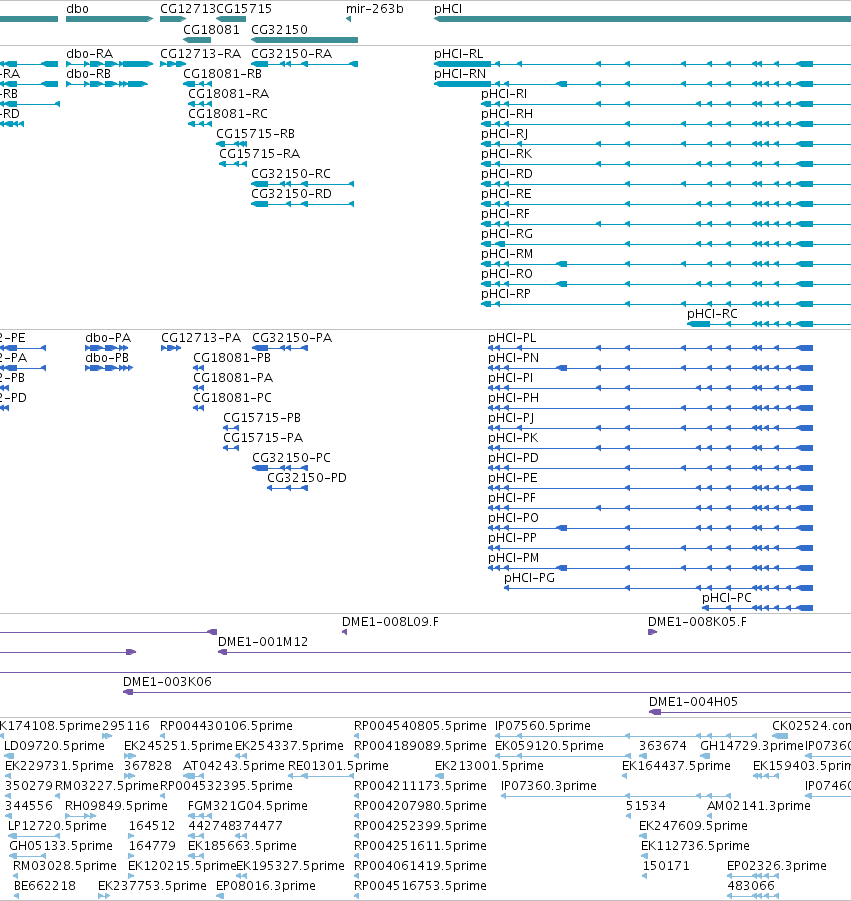The height and width of the screenshot is (901, 851).
Task: Click transcript pHCl-RN
Action: pyautogui.click(x=460, y=74)
